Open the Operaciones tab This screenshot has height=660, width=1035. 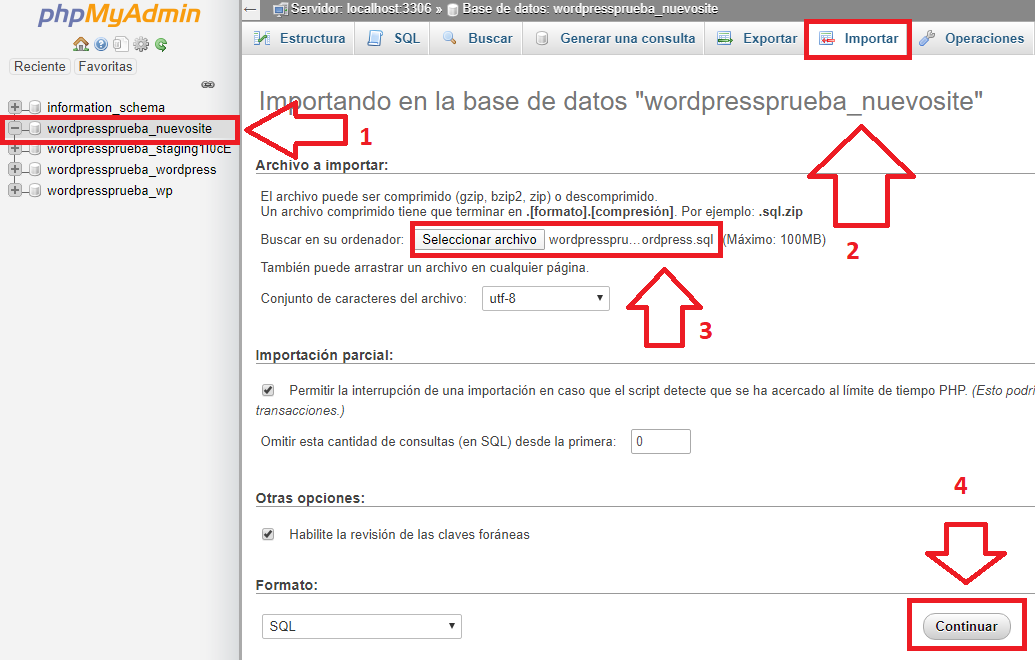[x=972, y=38]
